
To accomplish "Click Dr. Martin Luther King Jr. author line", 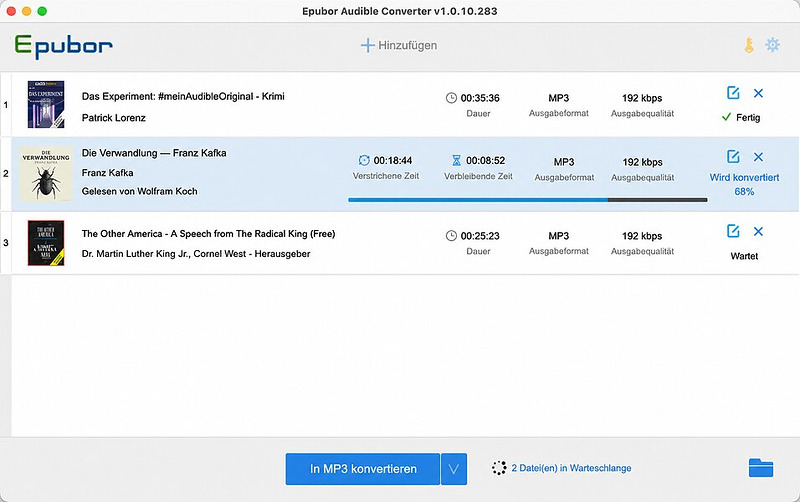I will [196, 254].
